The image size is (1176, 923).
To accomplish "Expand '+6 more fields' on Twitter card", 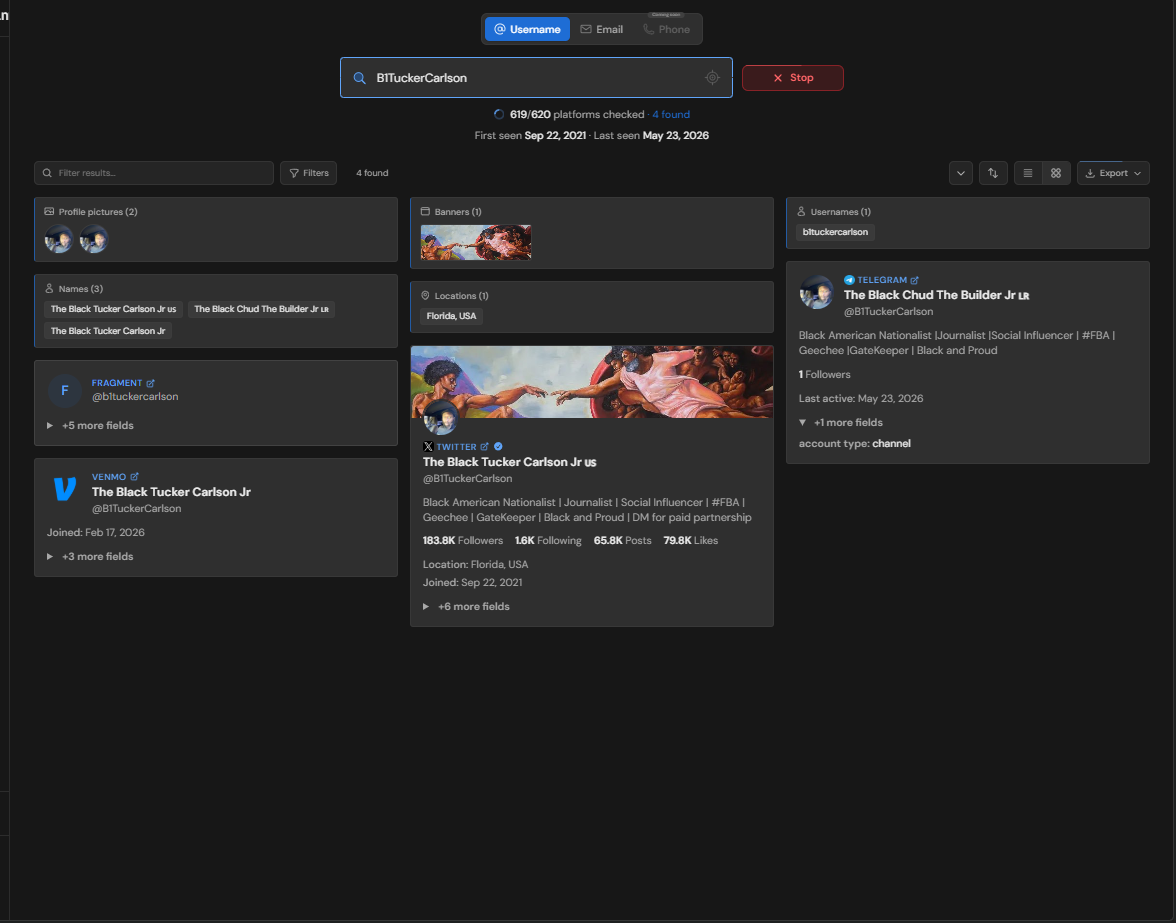I will (466, 607).
